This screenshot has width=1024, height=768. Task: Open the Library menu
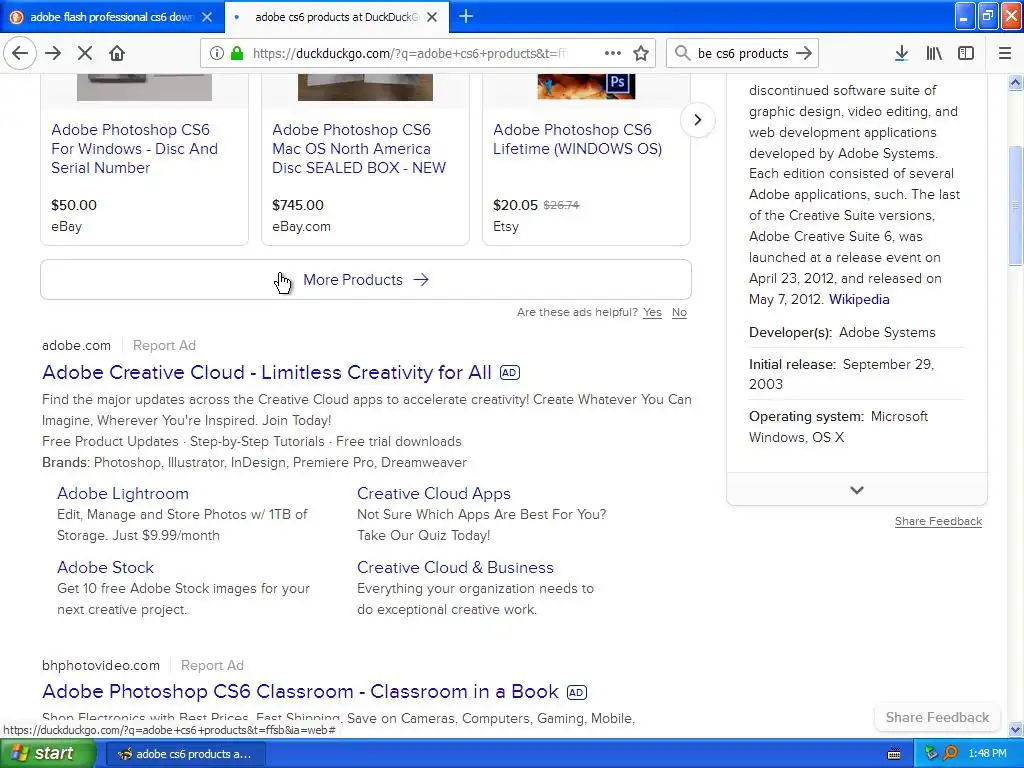pos(934,53)
